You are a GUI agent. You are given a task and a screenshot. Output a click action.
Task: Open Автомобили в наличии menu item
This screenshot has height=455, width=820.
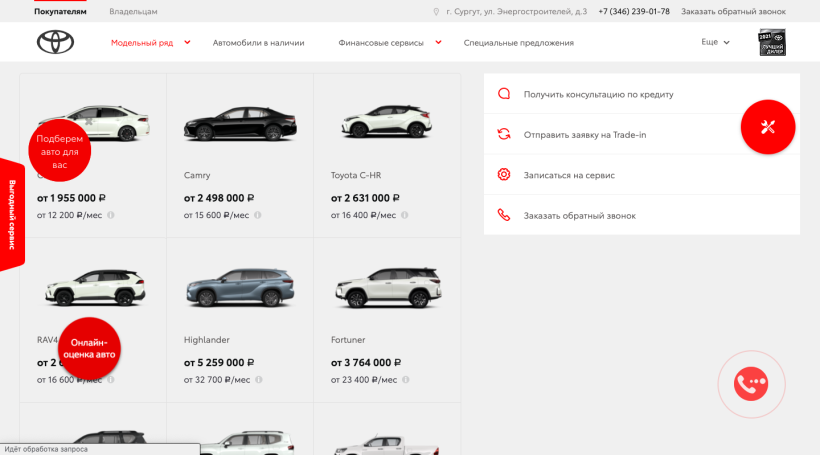pos(258,43)
